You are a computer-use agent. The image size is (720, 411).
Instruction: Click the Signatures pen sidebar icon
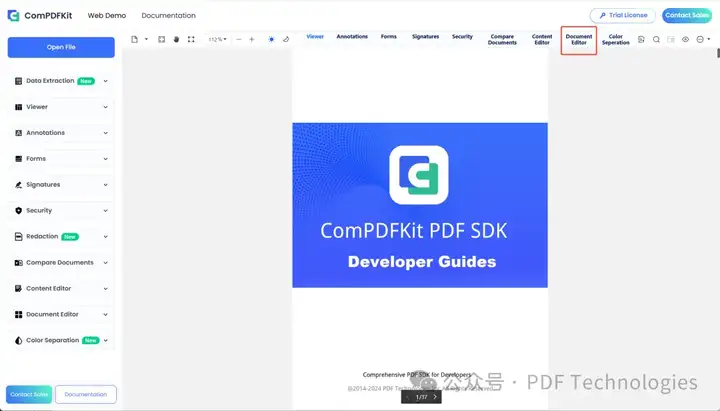tap(18, 185)
